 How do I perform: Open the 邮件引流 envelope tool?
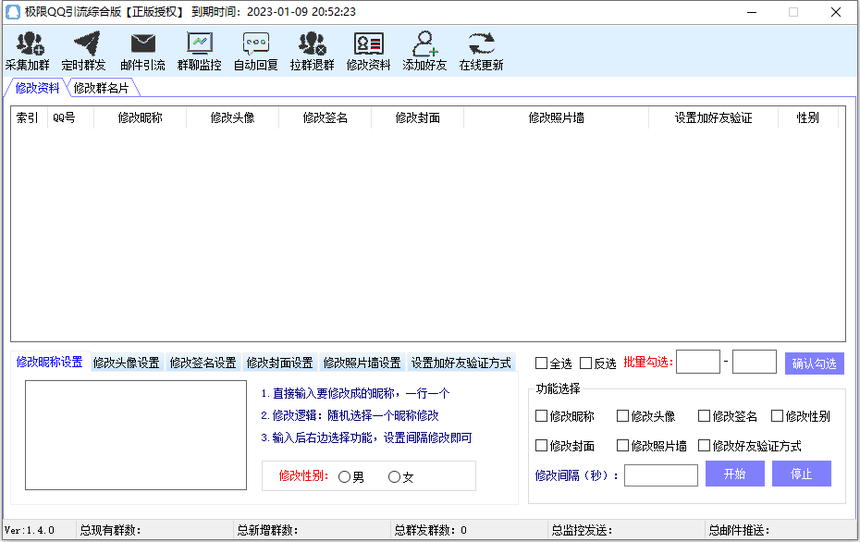(143, 51)
